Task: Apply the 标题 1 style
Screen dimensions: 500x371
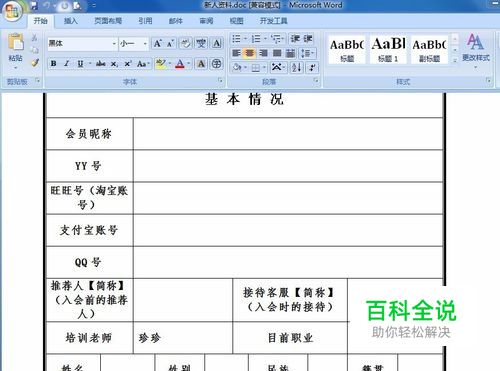Action: [x=388, y=49]
